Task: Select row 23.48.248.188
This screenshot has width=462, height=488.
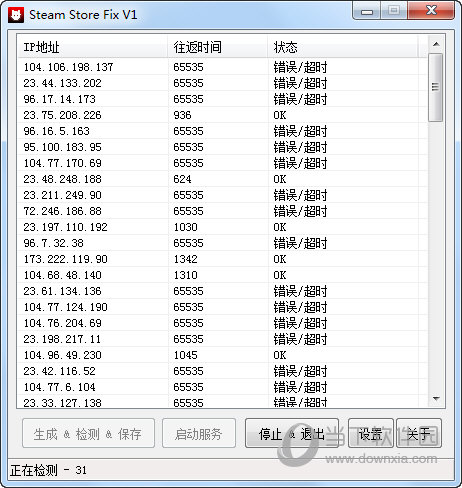Action: click(222, 179)
